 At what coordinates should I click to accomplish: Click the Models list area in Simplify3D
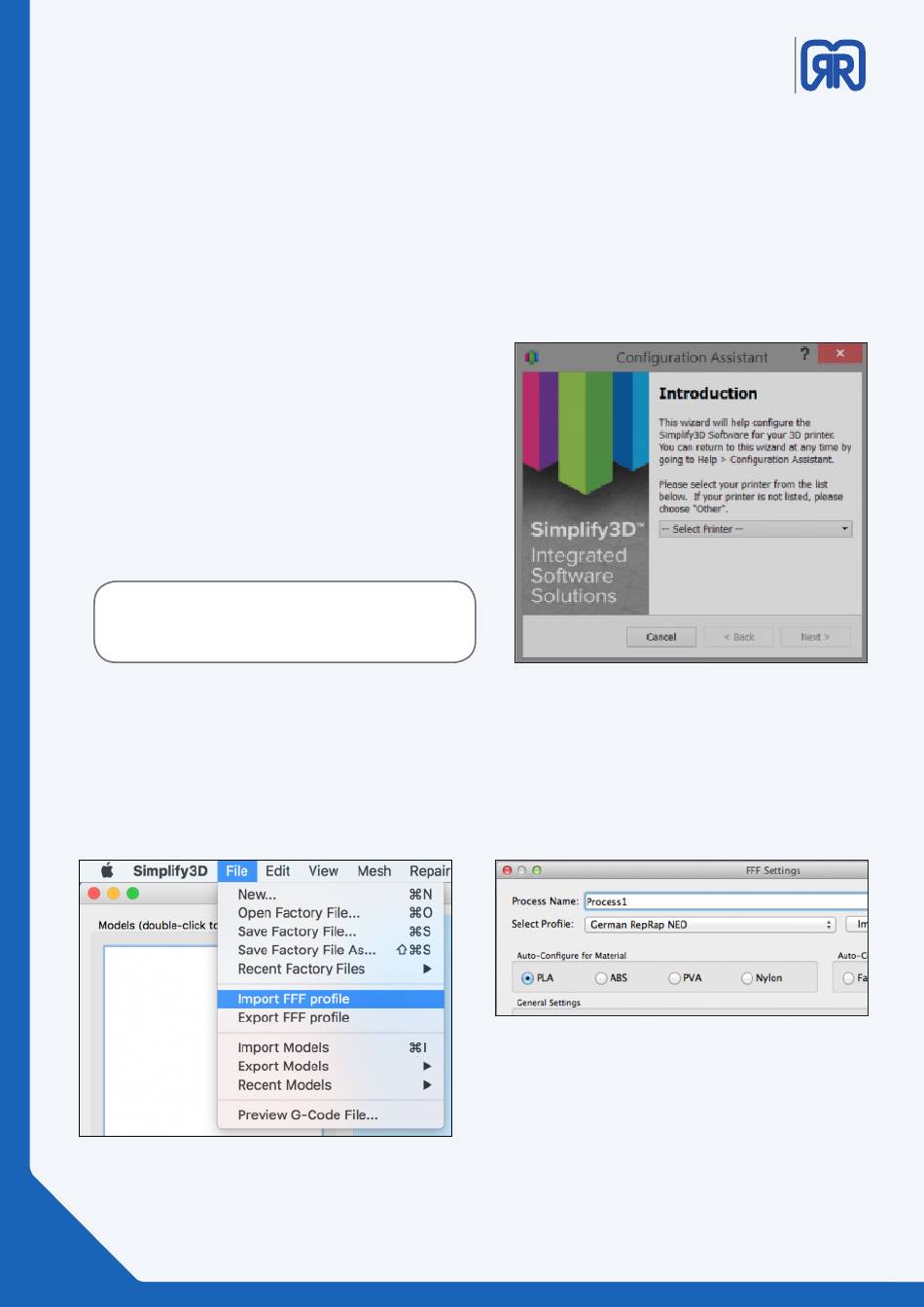[x=160, y=1041]
